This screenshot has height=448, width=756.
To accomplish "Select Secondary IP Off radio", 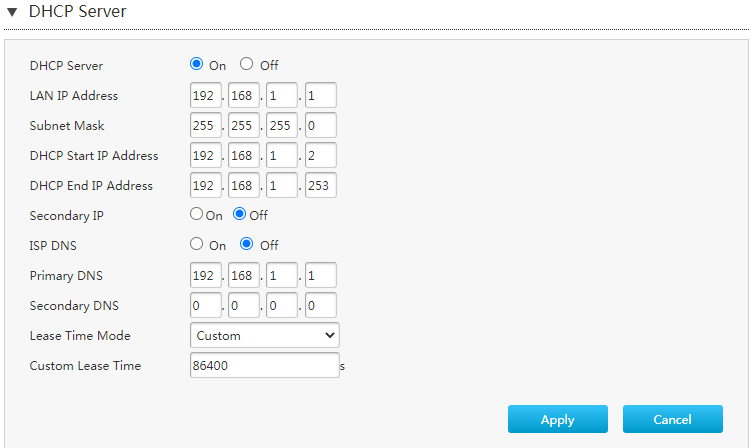I will [x=240, y=214].
